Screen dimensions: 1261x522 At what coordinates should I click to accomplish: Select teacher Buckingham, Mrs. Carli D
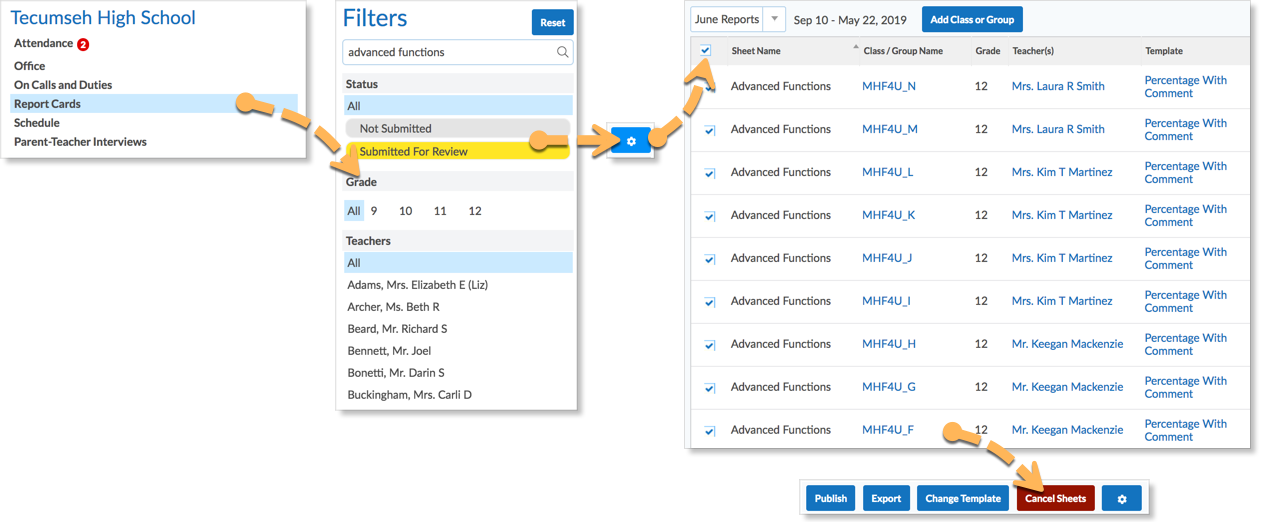click(409, 395)
